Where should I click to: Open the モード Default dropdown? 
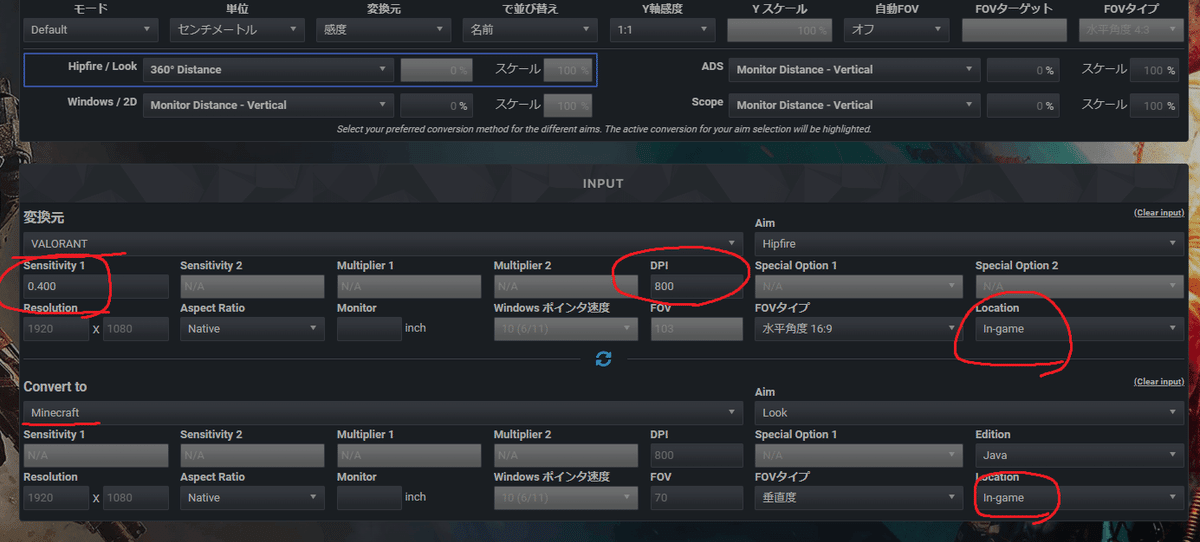(x=91, y=30)
